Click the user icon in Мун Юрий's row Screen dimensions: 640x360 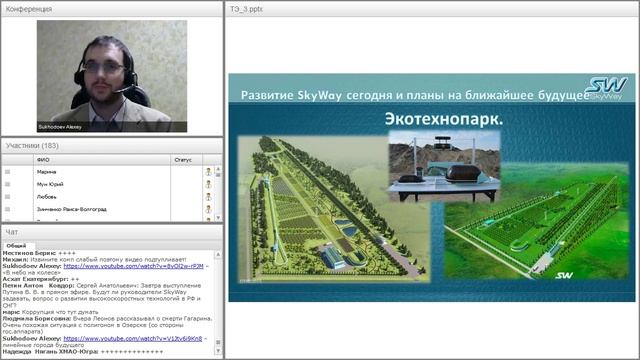[208, 184]
